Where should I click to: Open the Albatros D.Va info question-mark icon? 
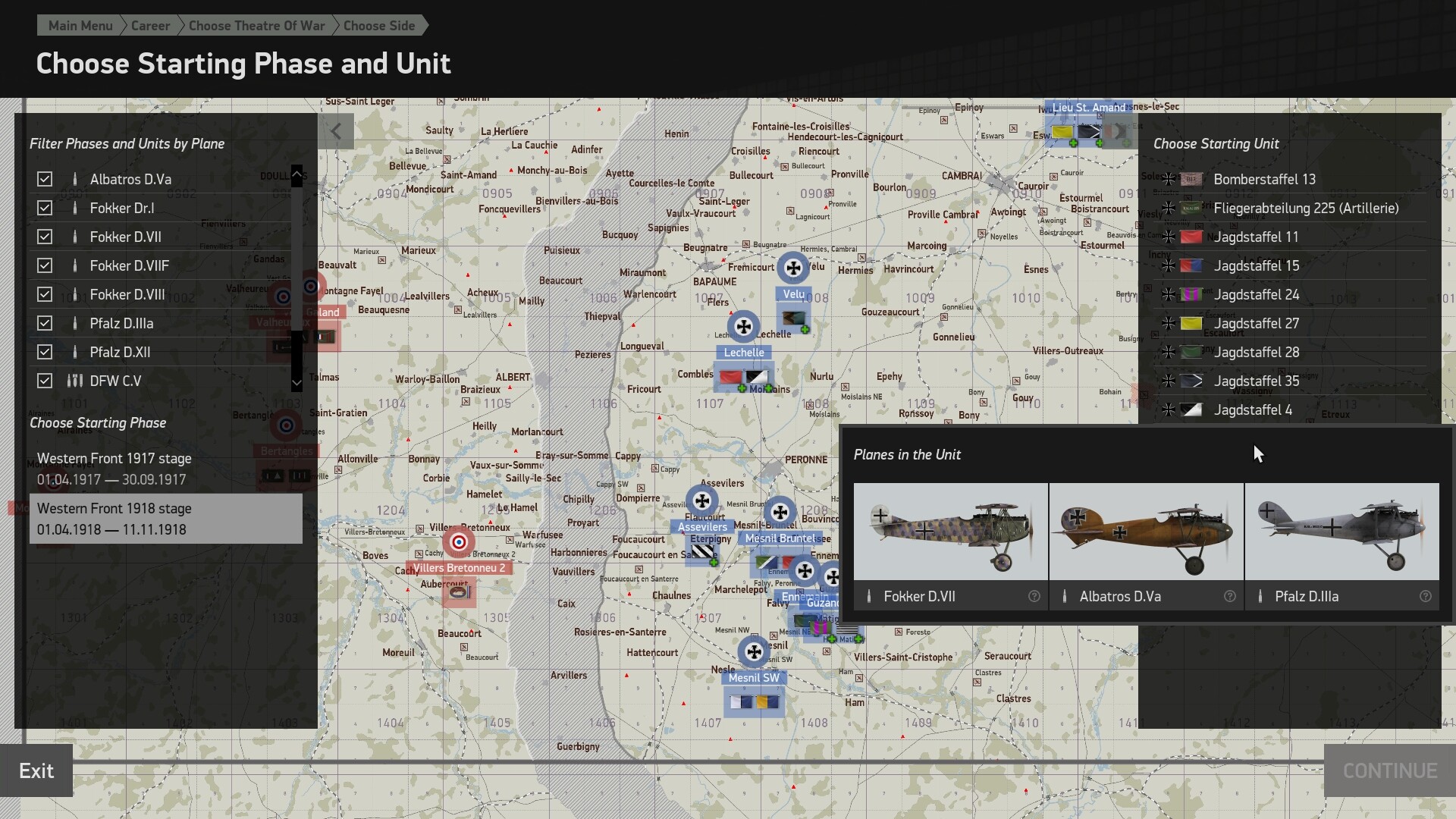1230,597
